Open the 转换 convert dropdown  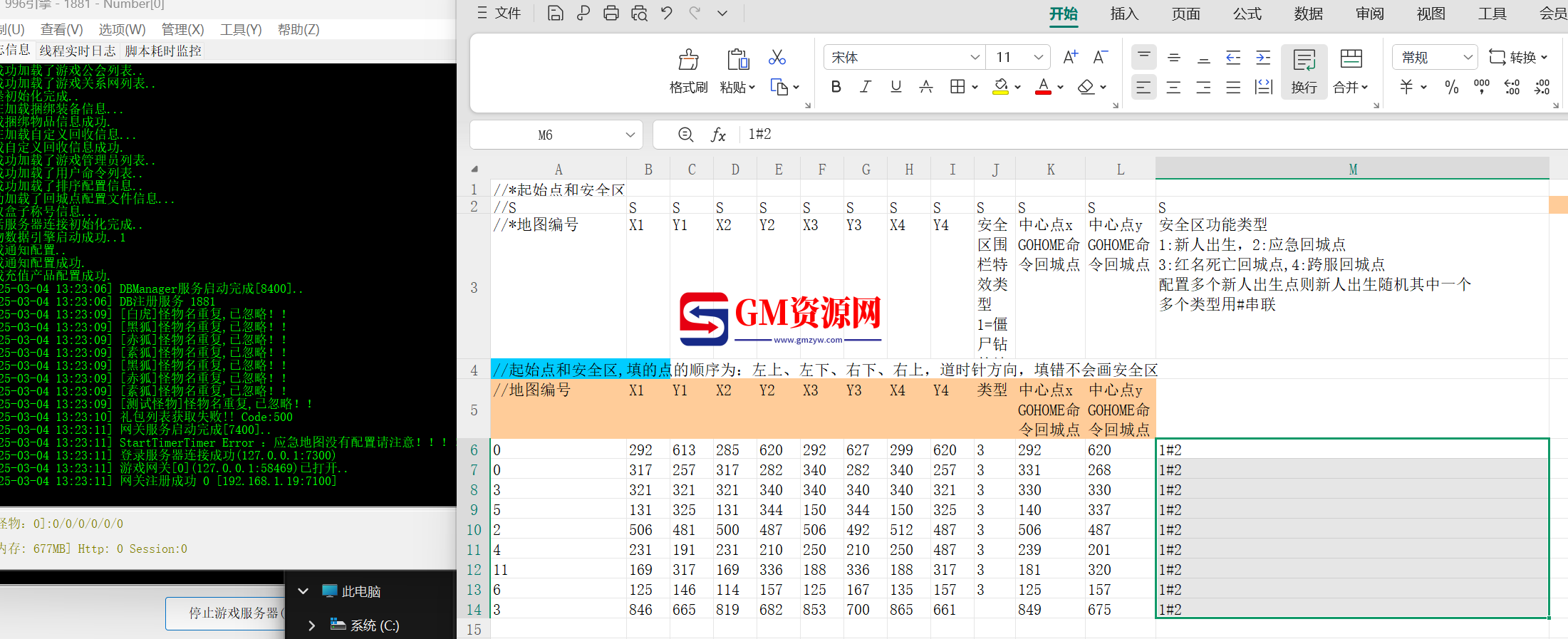click(1519, 57)
